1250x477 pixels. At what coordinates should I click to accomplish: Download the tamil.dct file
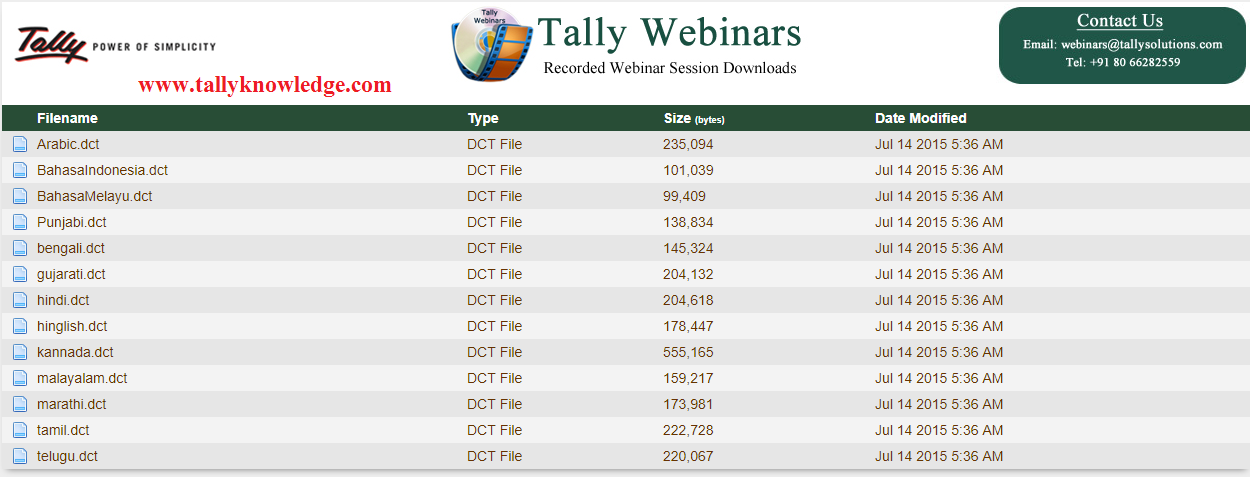coord(63,430)
